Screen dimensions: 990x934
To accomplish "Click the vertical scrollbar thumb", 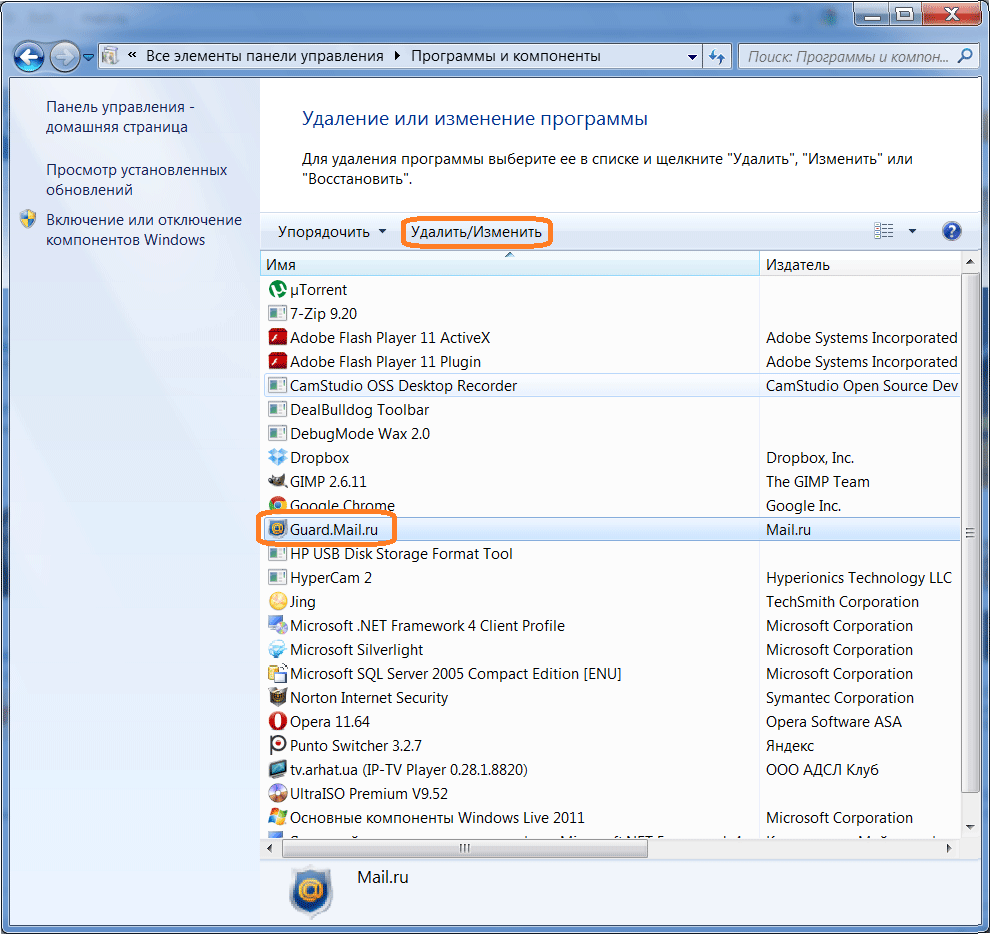I will tap(970, 533).
